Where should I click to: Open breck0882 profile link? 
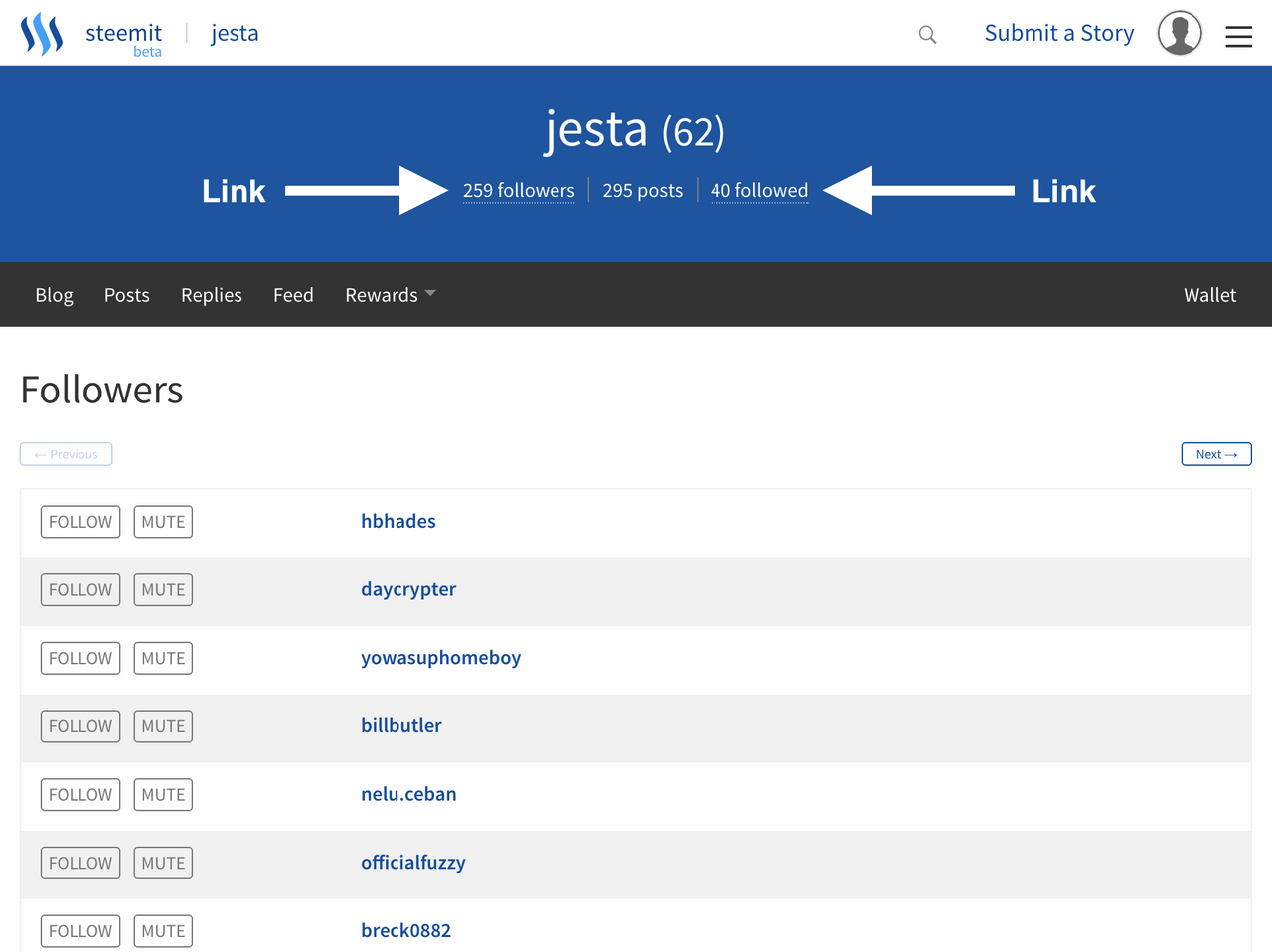click(x=405, y=930)
